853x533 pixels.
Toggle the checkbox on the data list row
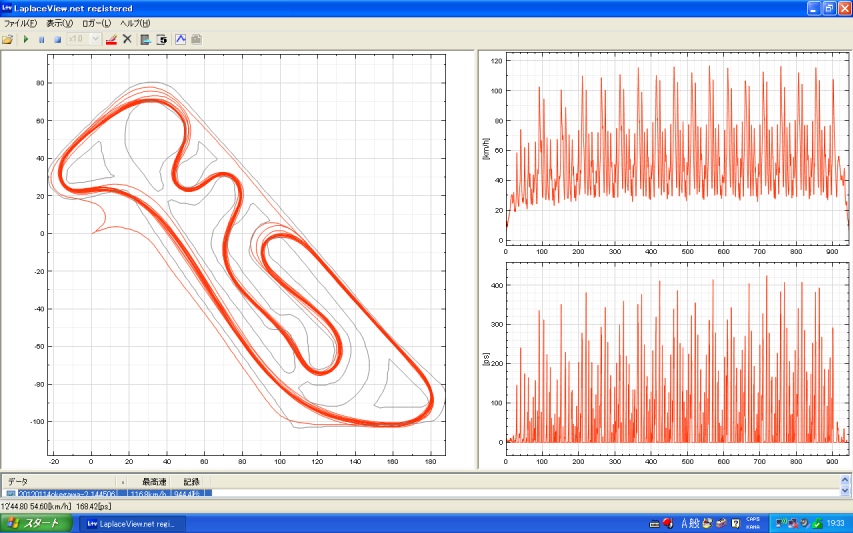pyautogui.click(x=11, y=494)
